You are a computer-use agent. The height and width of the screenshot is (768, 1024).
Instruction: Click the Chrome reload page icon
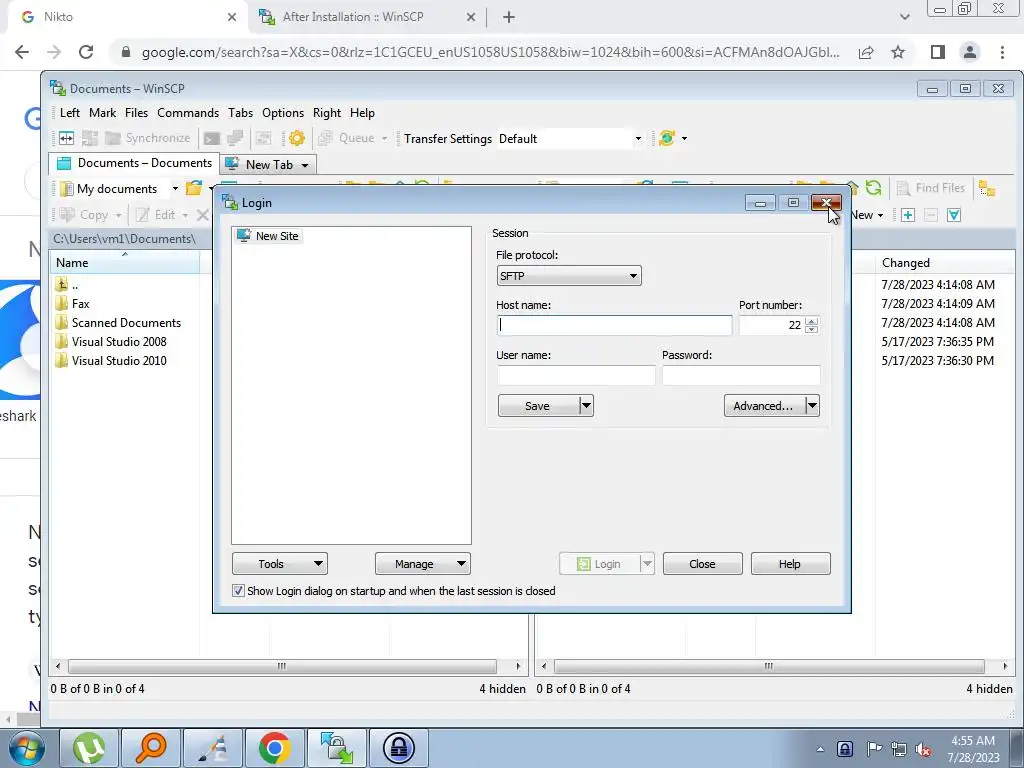click(x=86, y=52)
